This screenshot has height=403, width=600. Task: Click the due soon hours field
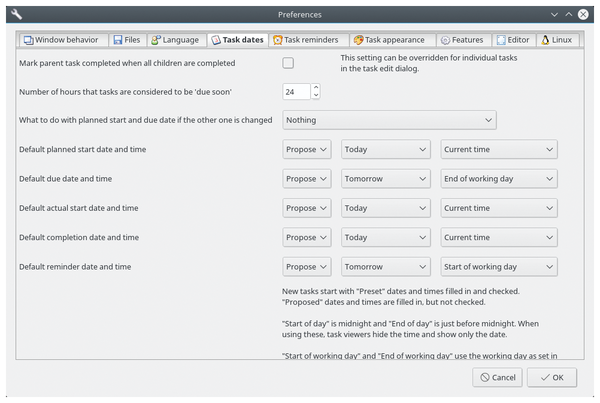pyautogui.click(x=297, y=92)
